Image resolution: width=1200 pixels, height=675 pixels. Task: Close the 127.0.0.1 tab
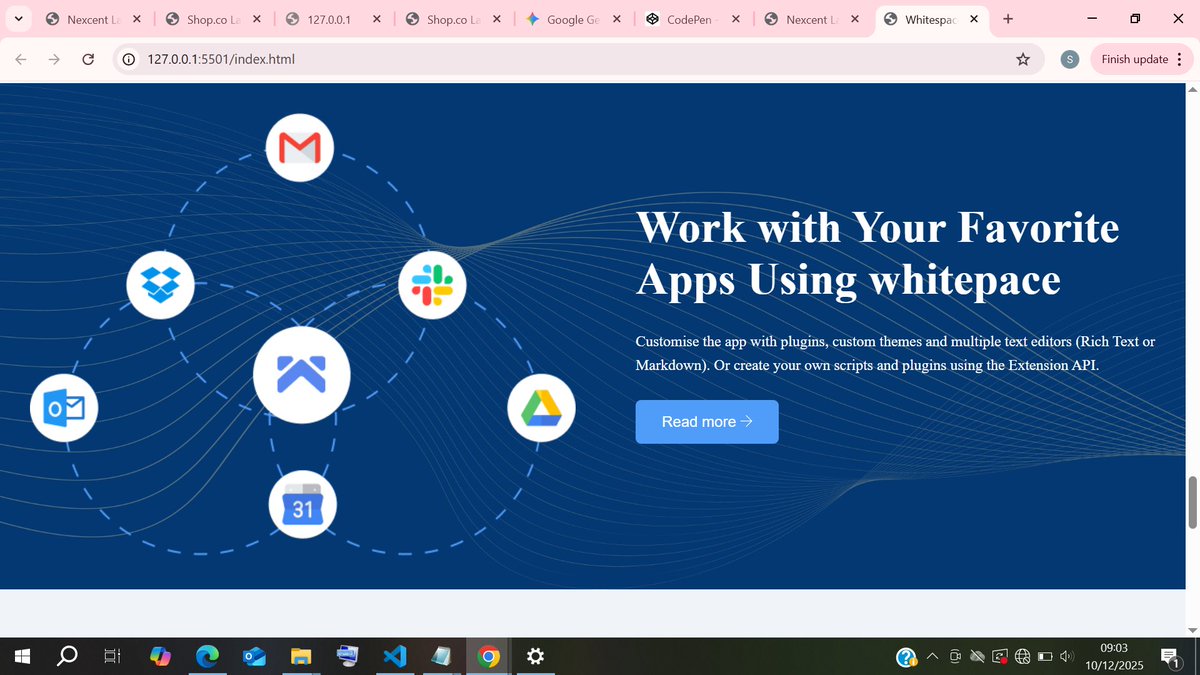376,19
